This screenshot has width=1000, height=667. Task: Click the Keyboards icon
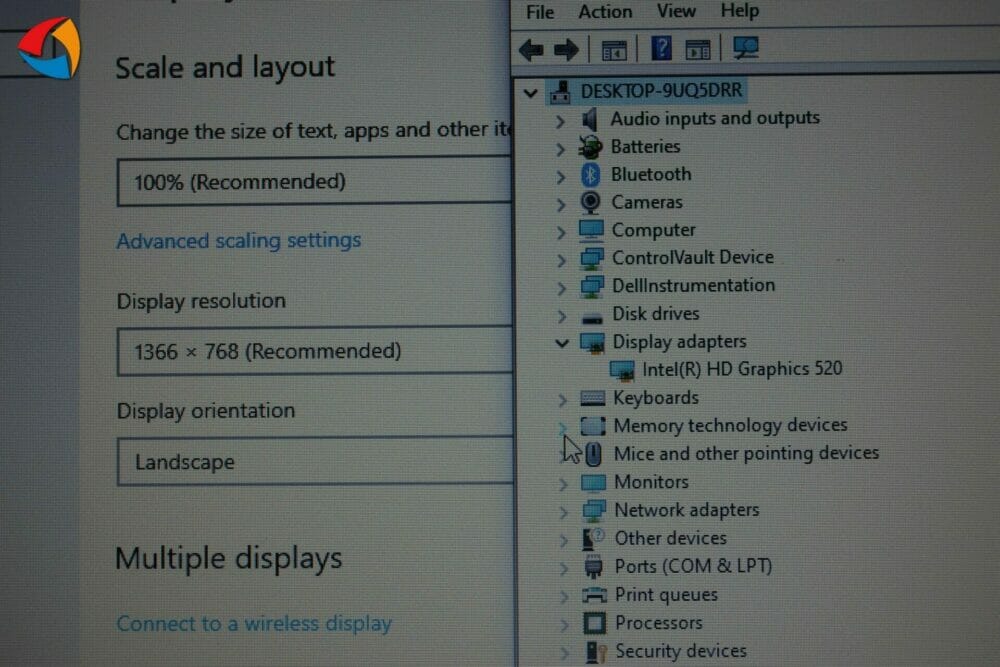(x=592, y=399)
